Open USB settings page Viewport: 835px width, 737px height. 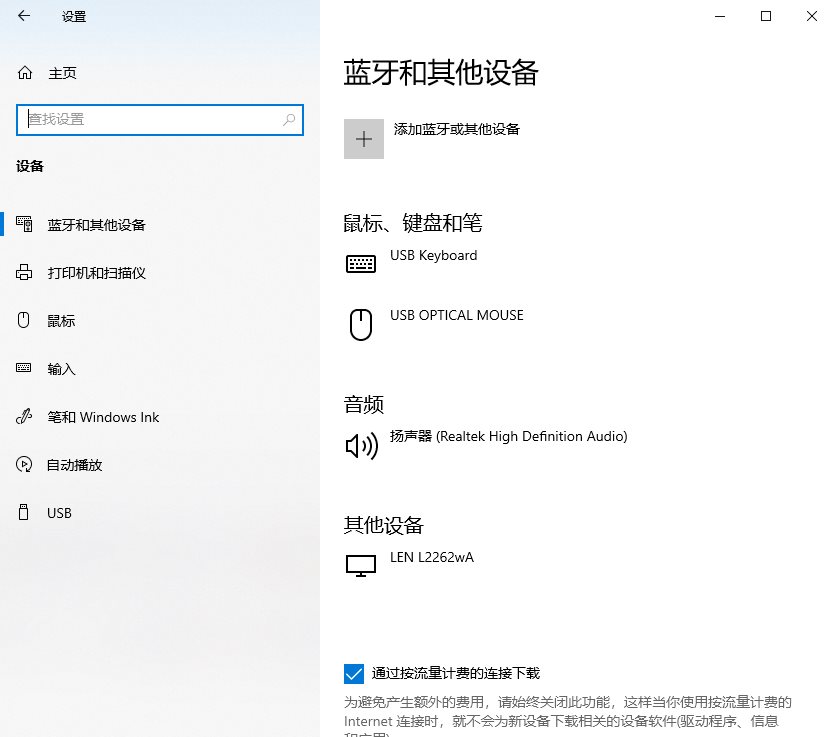pyautogui.click(x=160, y=513)
